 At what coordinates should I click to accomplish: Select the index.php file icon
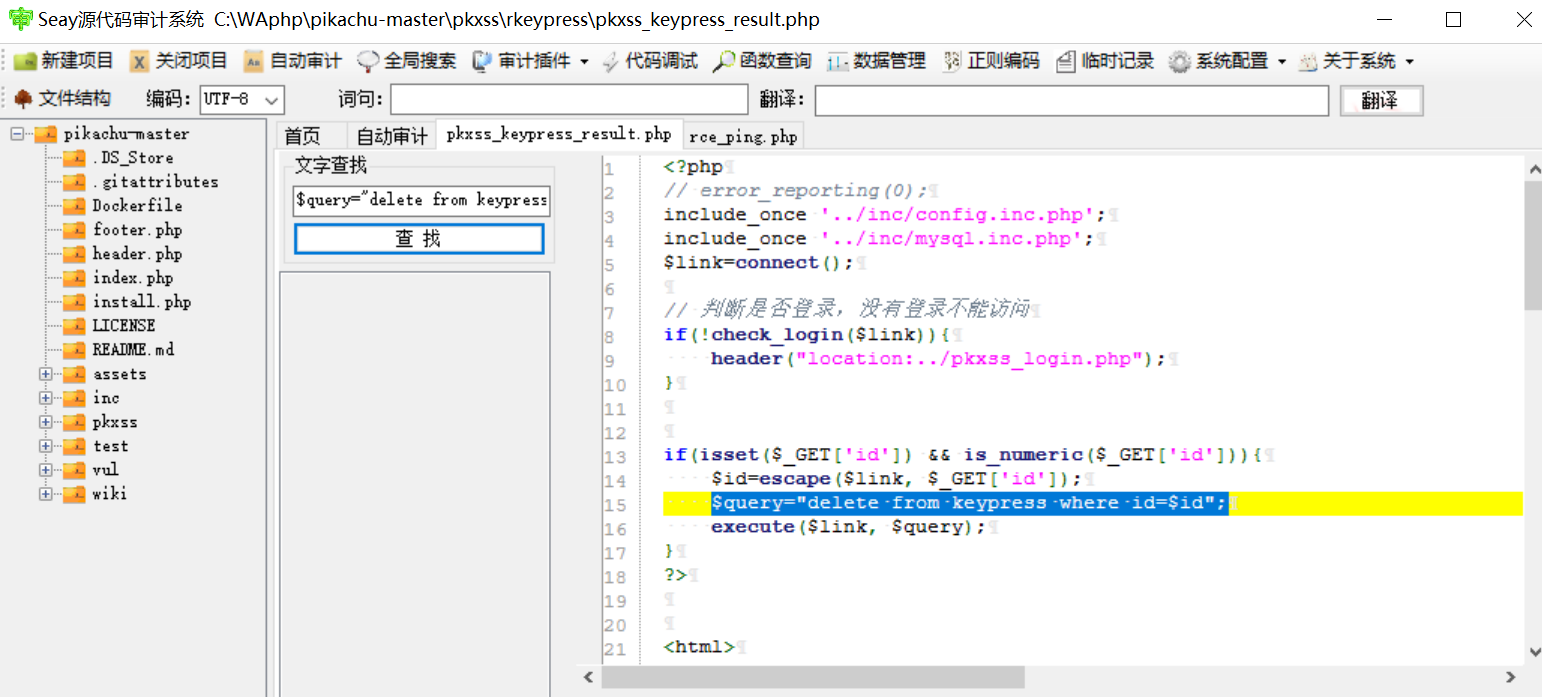pyautogui.click(x=74, y=278)
